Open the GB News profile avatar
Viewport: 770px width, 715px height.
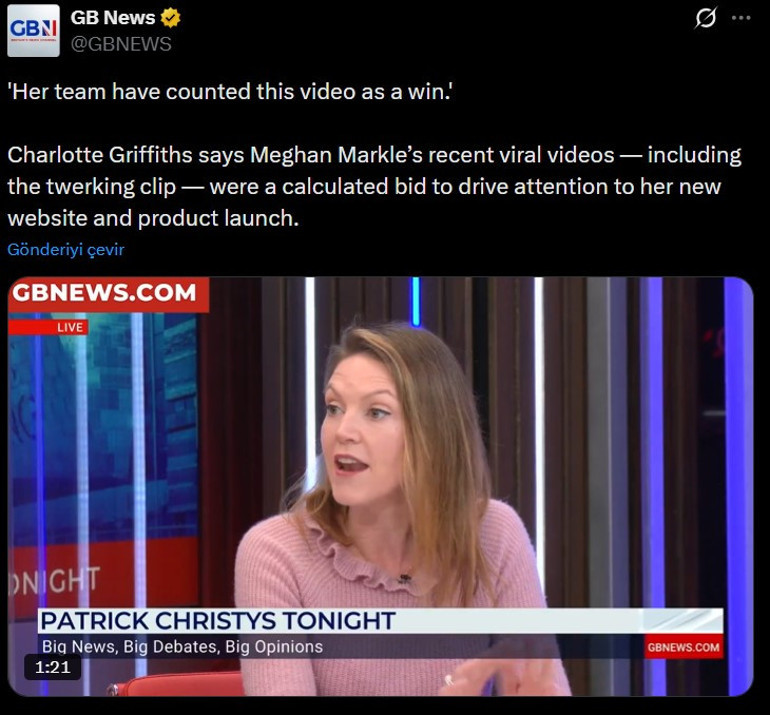[33, 31]
